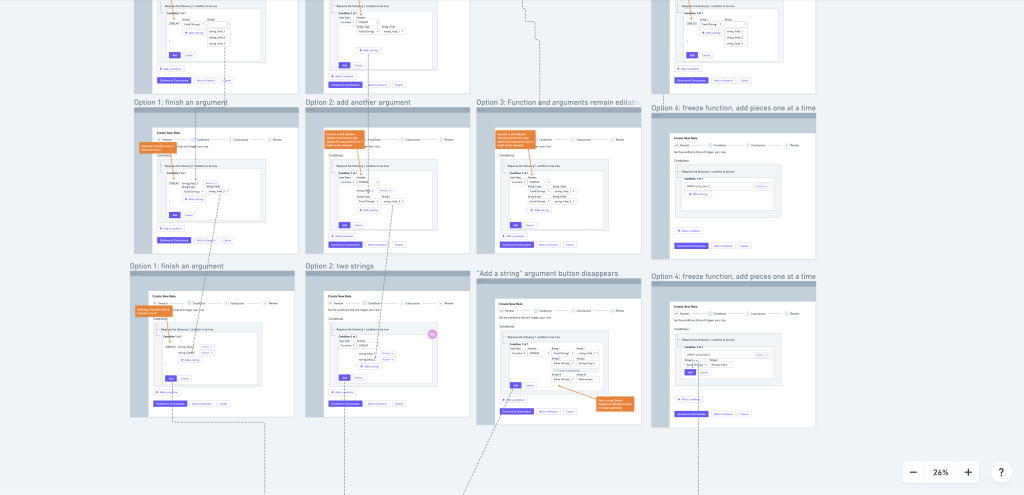Click 'Continue to Conclusions' in the 'Option 2: two strings' frame

click(x=345, y=403)
